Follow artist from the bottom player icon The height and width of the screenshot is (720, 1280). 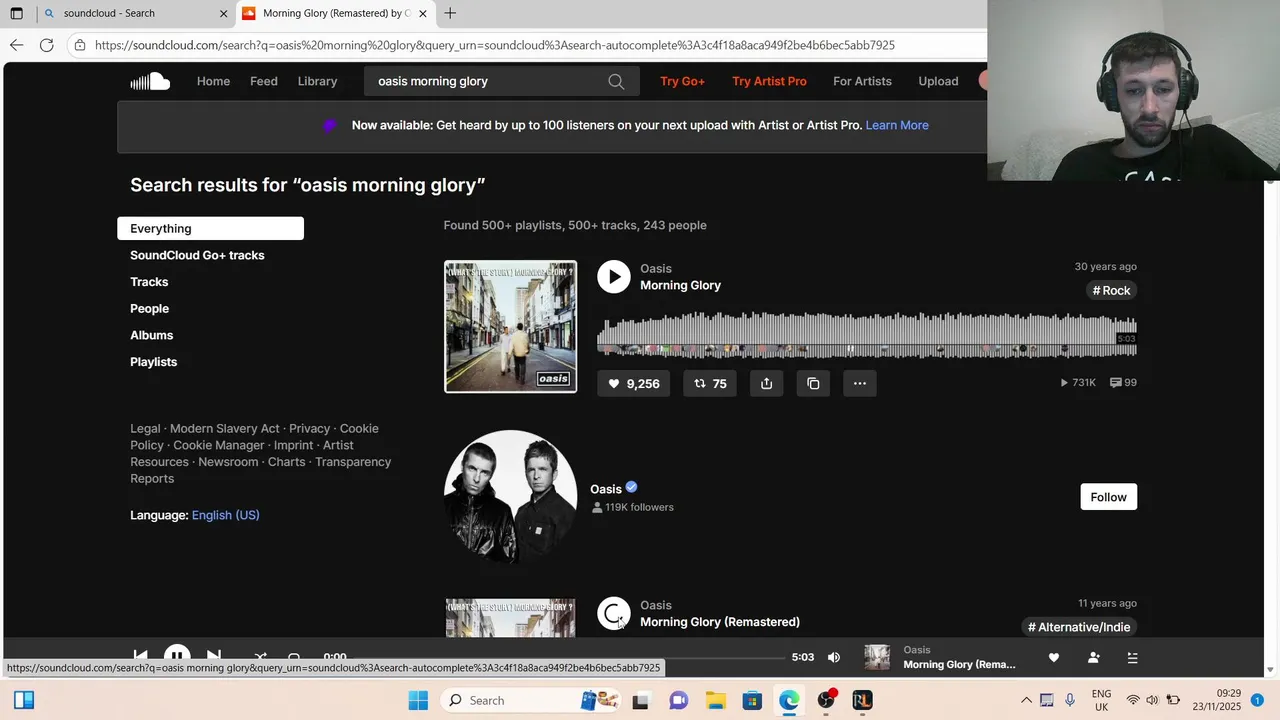(1093, 657)
